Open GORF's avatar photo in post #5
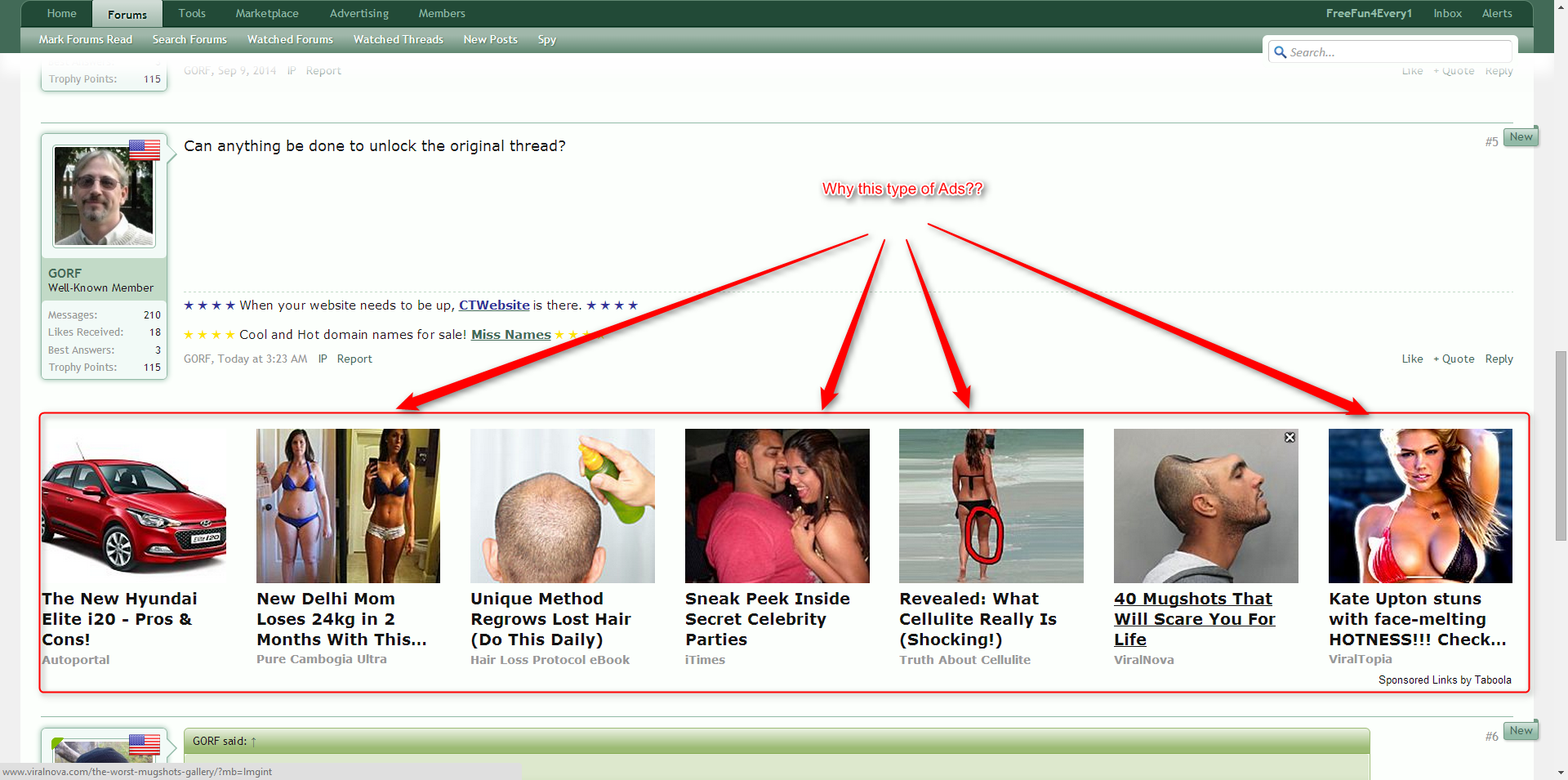 [x=104, y=196]
